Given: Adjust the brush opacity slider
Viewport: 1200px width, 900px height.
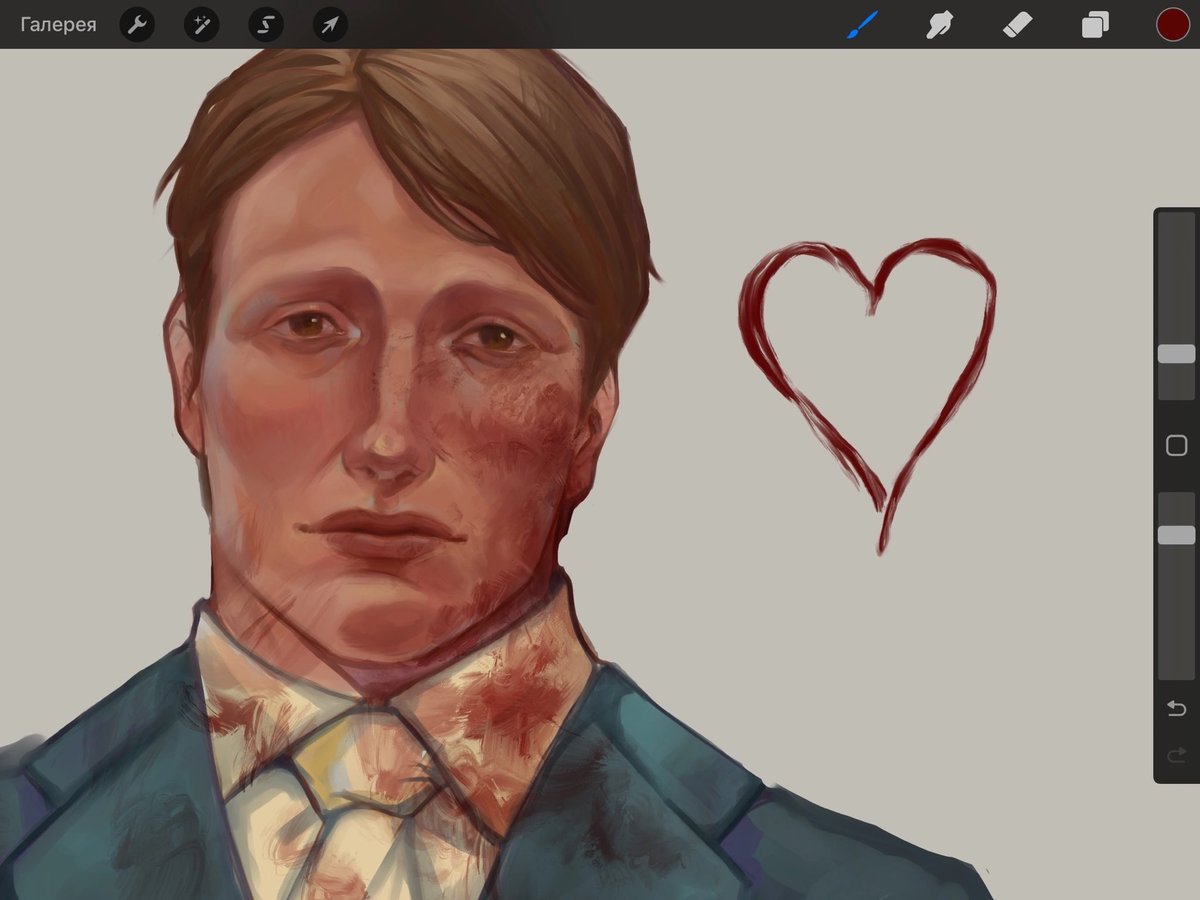Looking at the screenshot, I should click(x=1178, y=535).
